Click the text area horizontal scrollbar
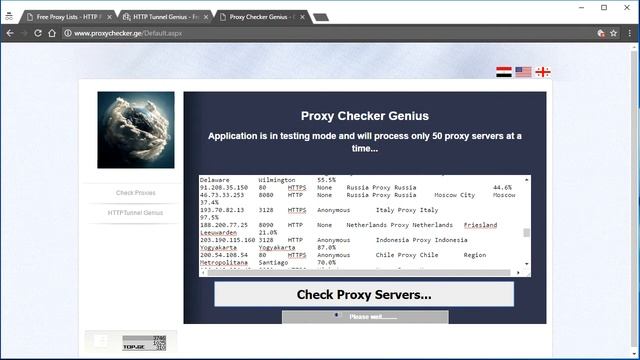The image size is (640, 360). coord(358,273)
